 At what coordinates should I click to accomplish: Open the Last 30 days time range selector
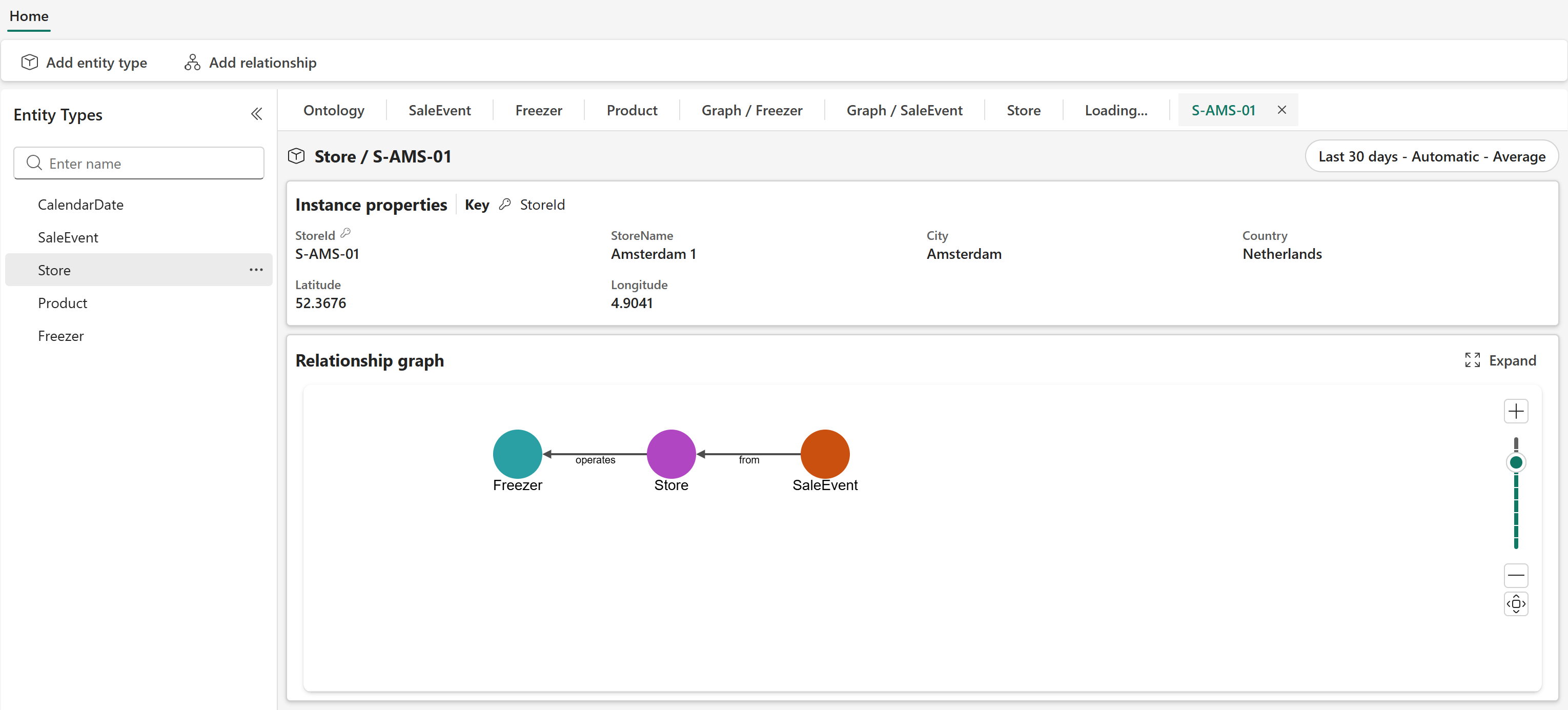(x=1431, y=156)
